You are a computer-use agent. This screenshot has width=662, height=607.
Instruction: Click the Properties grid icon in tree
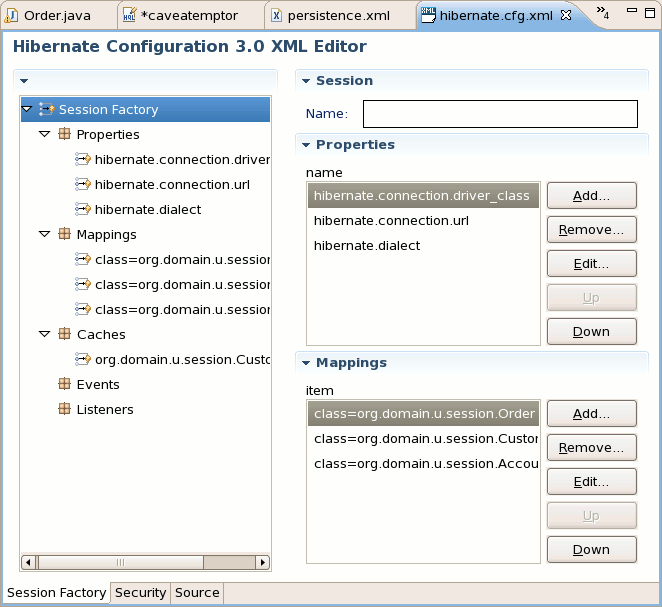64,134
